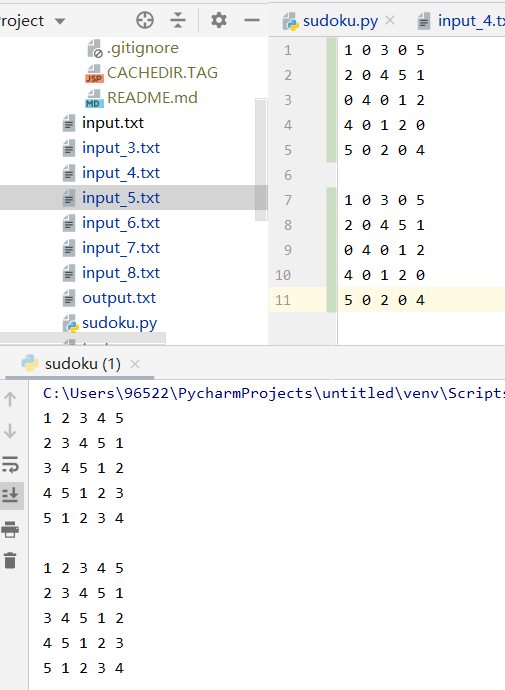Open input.txt in project tree

104,123
